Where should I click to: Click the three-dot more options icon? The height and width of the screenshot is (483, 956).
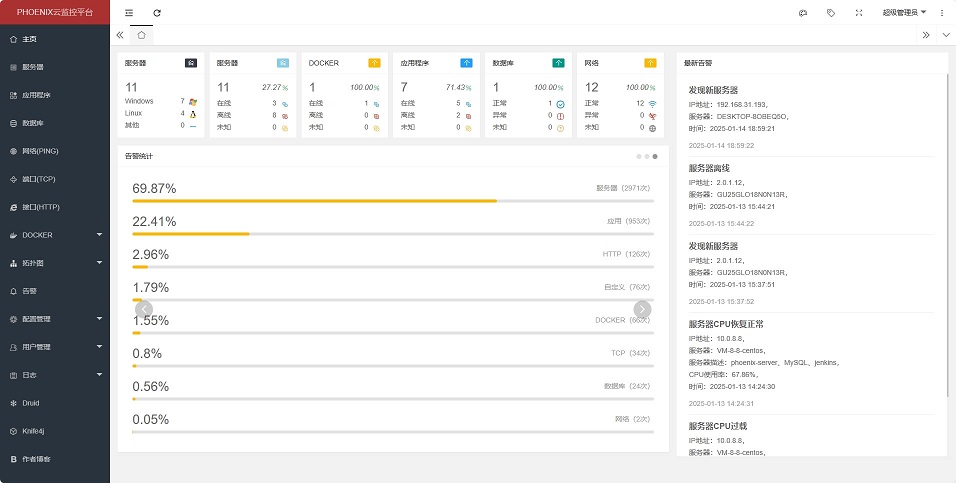942,13
